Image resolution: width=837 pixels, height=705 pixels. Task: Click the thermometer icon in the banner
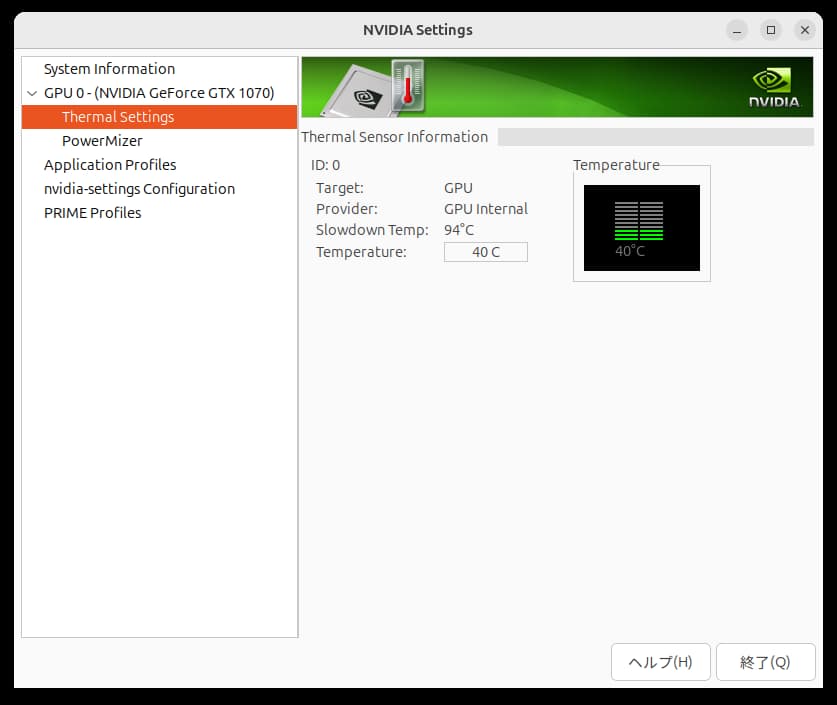point(408,86)
